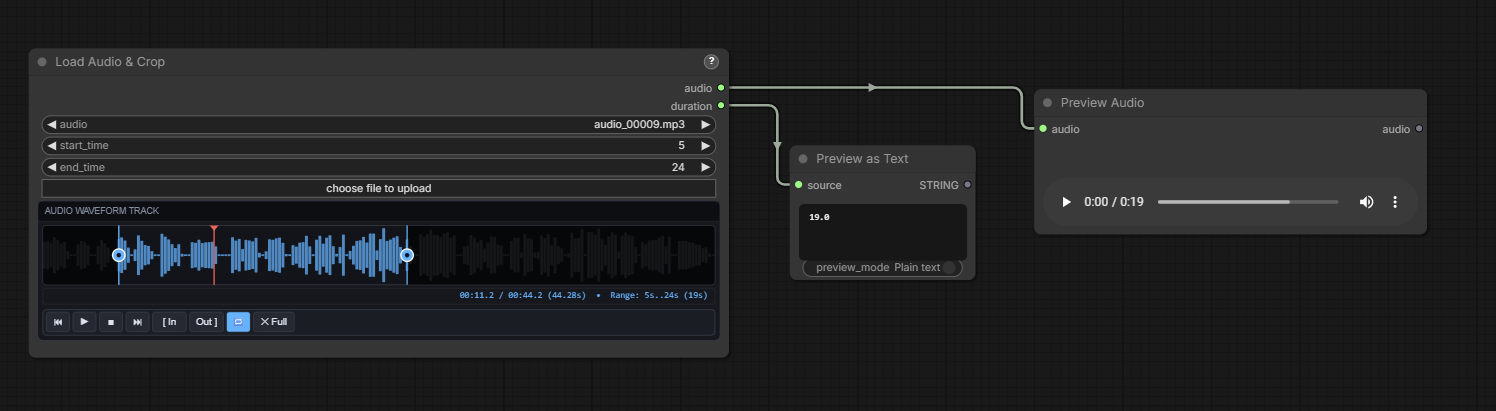Click the Preview as Text node title
Image resolution: width=1496 pixels, height=411 pixels.
click(862, 159)
